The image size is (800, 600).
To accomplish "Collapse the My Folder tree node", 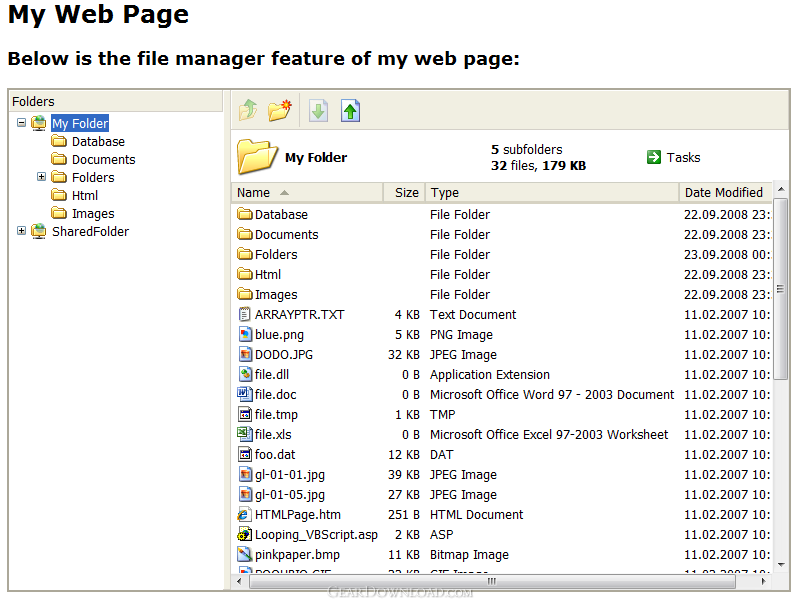I will [22, 124].
